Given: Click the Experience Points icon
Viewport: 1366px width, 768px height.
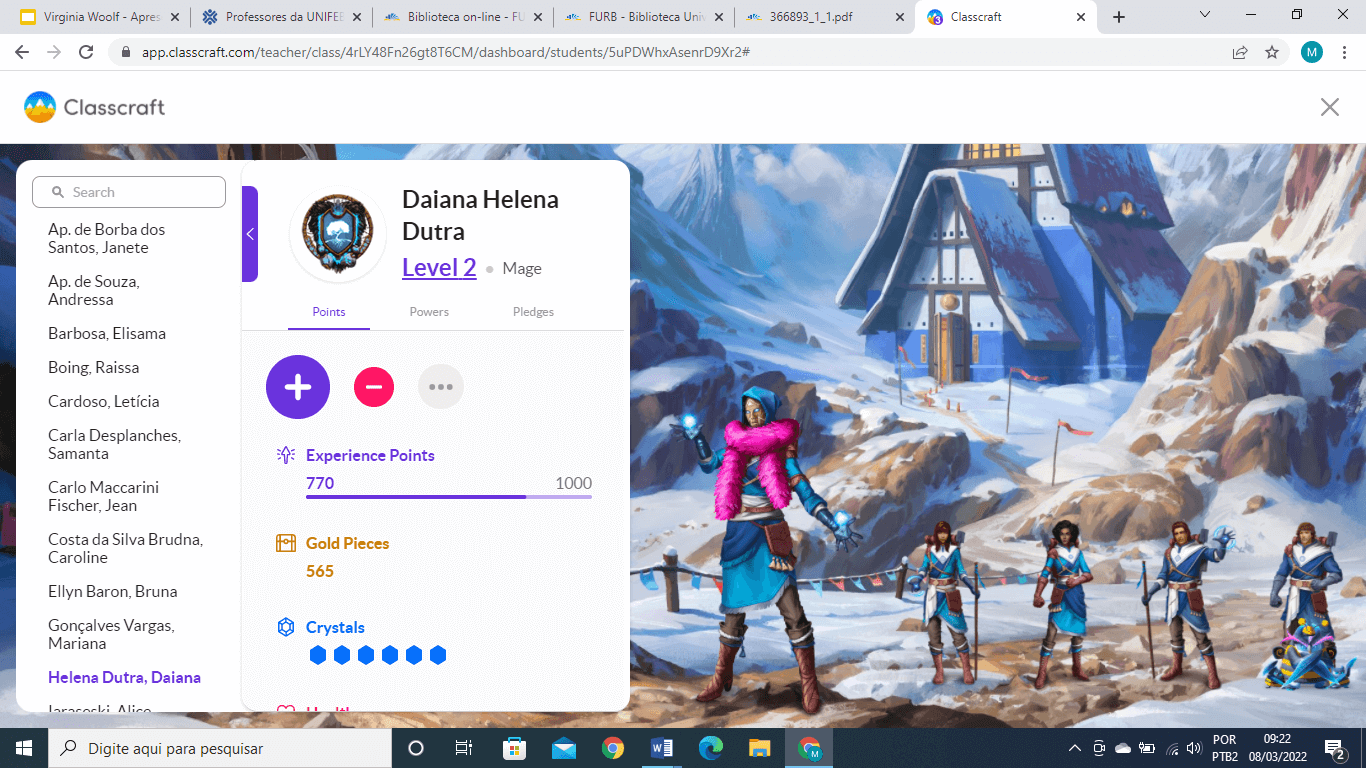Looking at the screenshot, I should tap(286, 455).
